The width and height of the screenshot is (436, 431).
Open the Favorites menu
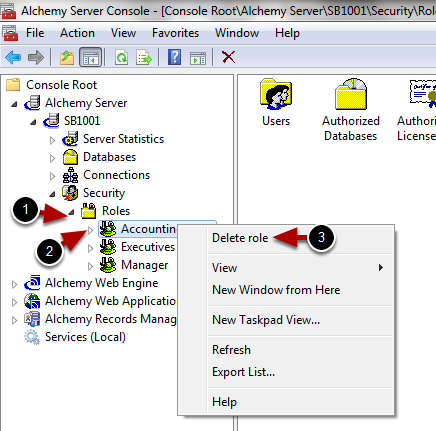tap(175, 33)
